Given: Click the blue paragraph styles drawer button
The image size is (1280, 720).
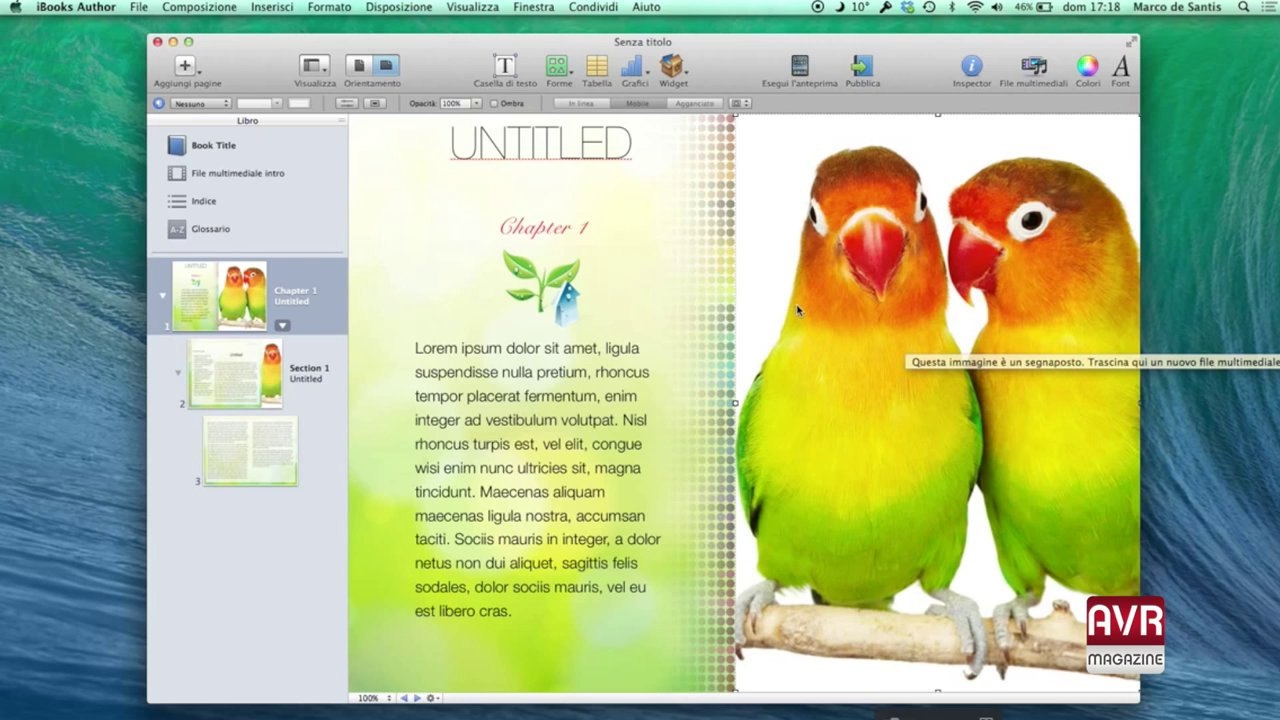Looking at the screenshot, I should tap(158, 103).
